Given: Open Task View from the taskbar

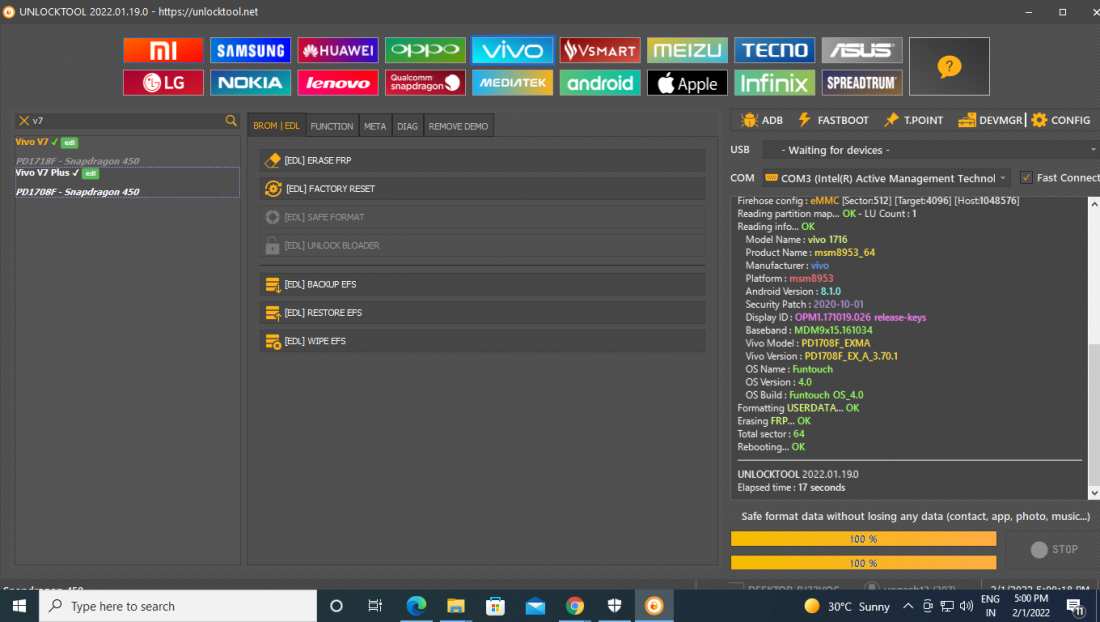Looking at the screenshot, I should coord(375,606).
